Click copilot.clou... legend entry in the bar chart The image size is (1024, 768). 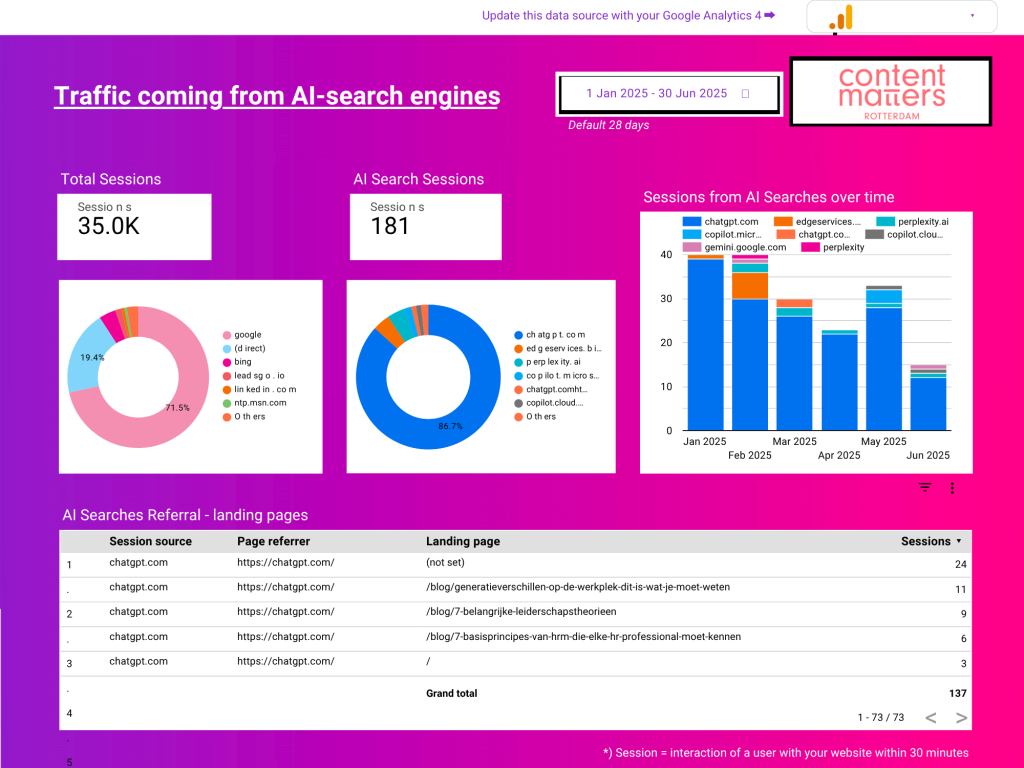(x=904, y=234)
